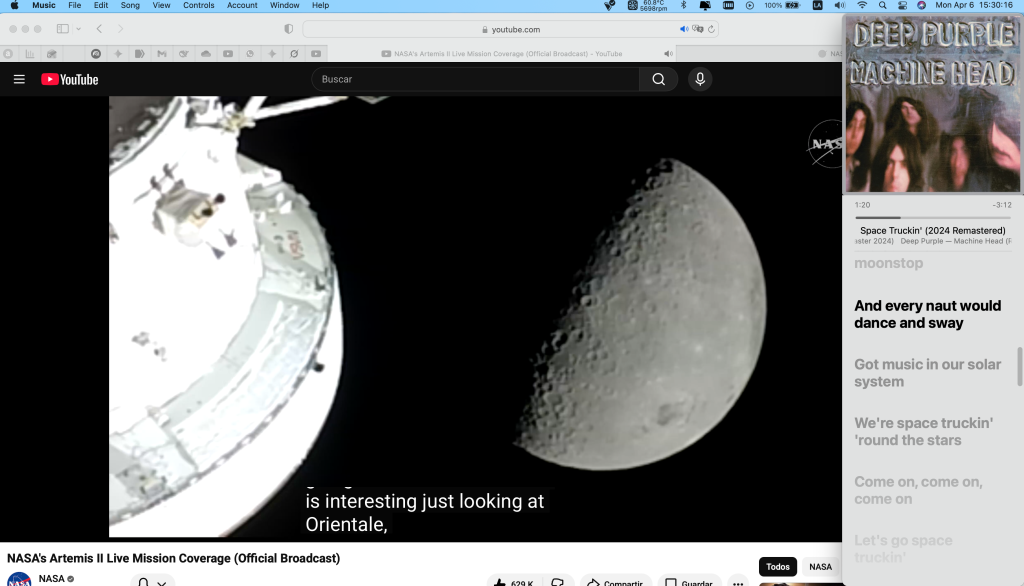This screenshot has height=586, width=1024.
Task: Open the Controls menu in the menu bar
Action: point(198,5)
